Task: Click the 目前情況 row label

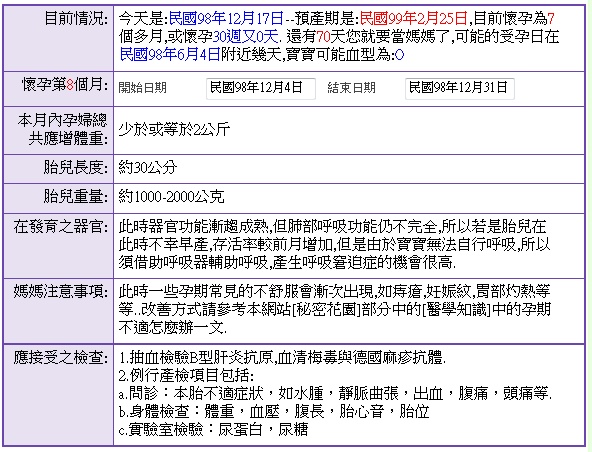Action: point(76,18)
